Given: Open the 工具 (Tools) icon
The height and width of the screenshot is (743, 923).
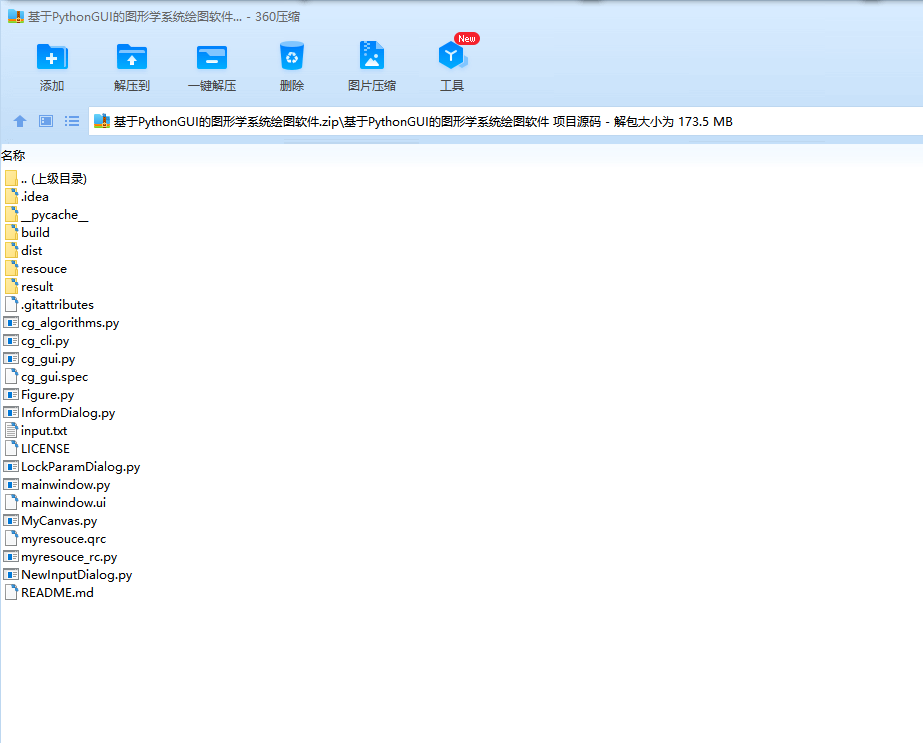Looking at the screenshot, I should click(452, 56).
